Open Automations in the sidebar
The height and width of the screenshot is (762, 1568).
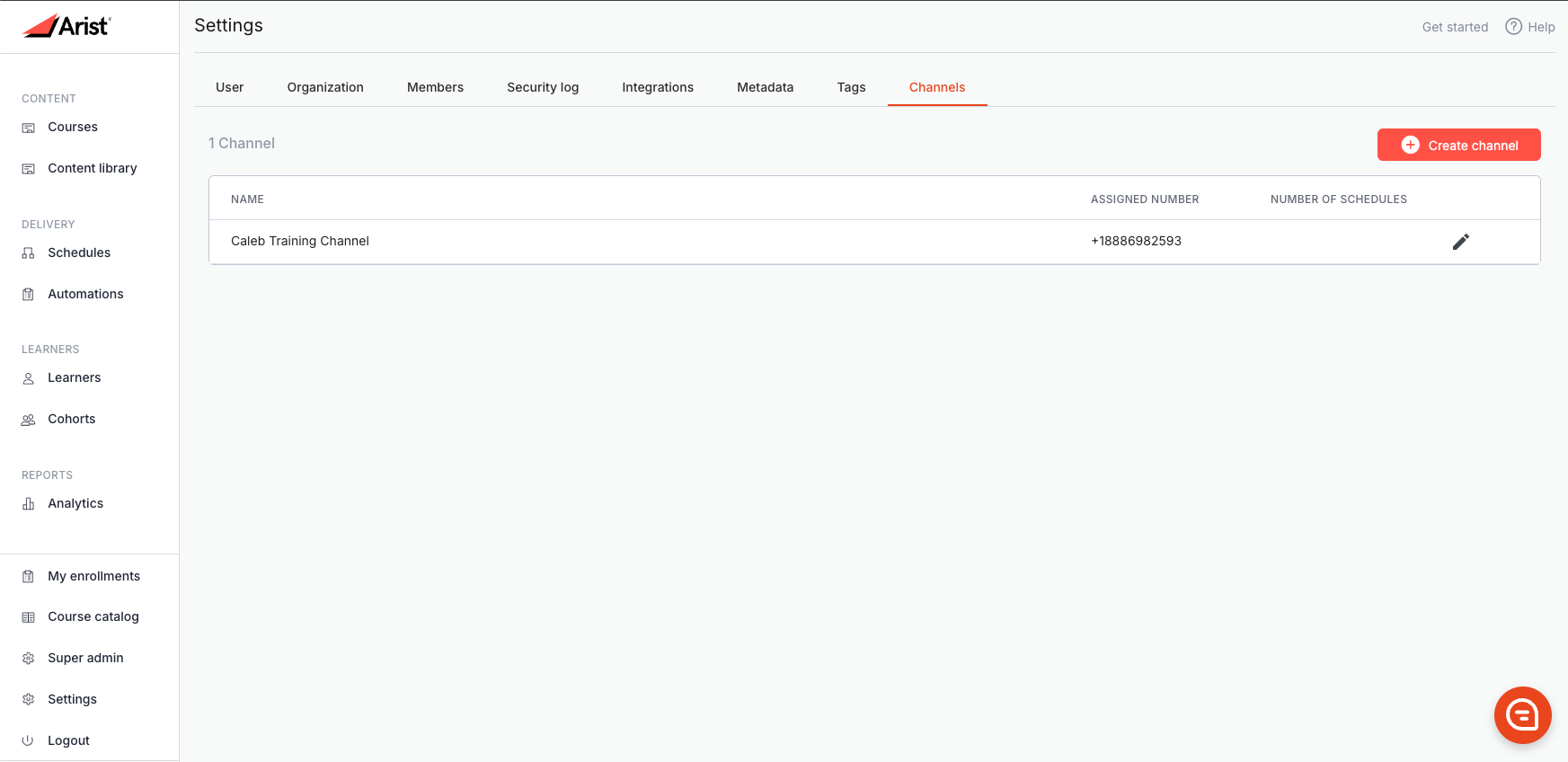click(x=85, y=295)
